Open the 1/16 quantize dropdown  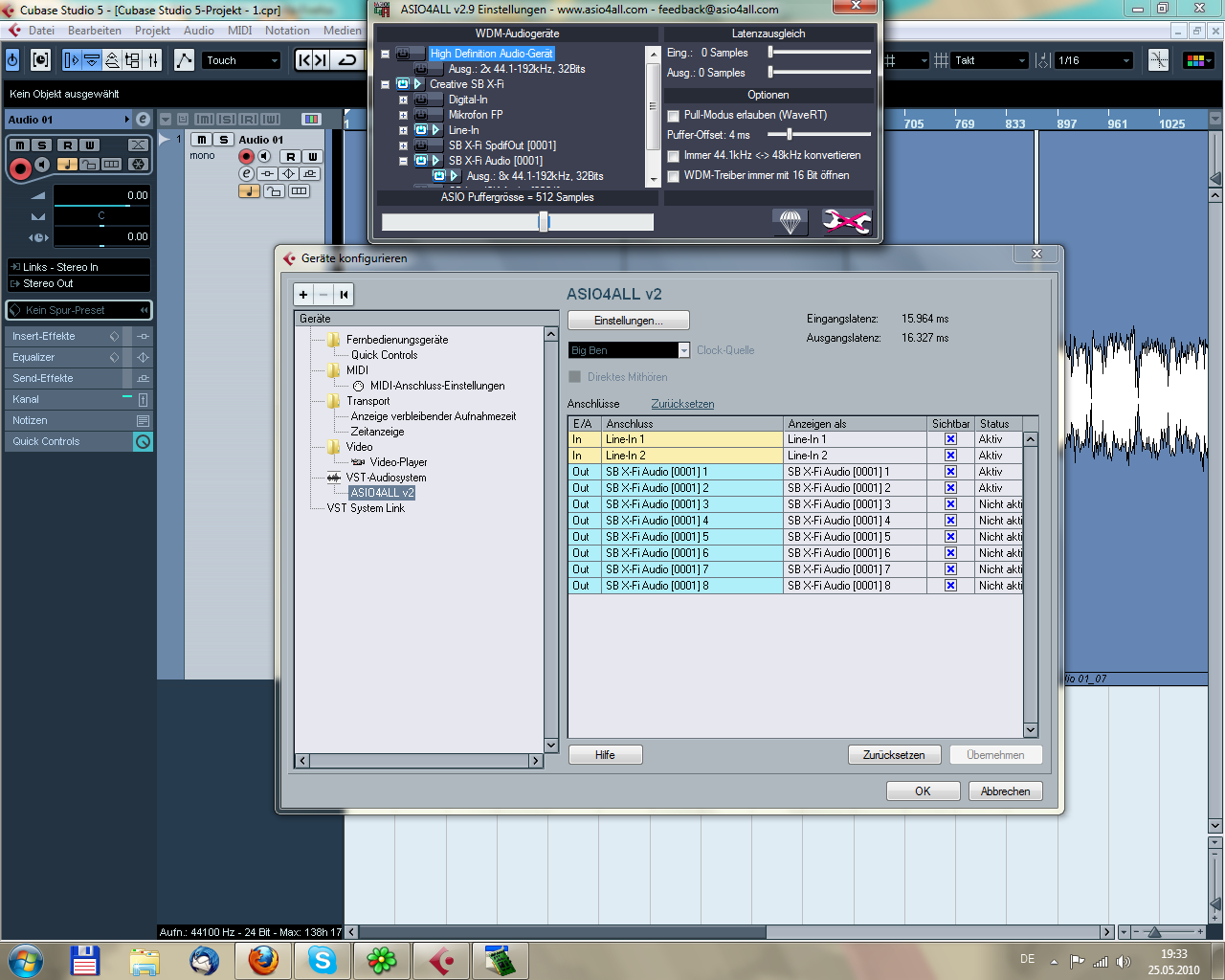click(x=1094, y=60)
